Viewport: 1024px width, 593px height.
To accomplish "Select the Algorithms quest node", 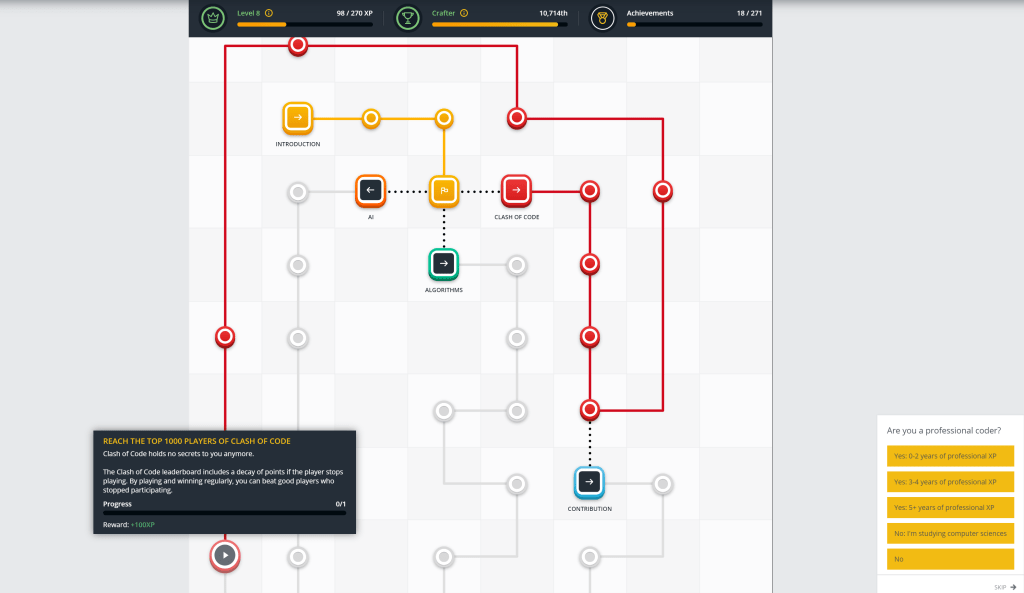I will [443, 264].
